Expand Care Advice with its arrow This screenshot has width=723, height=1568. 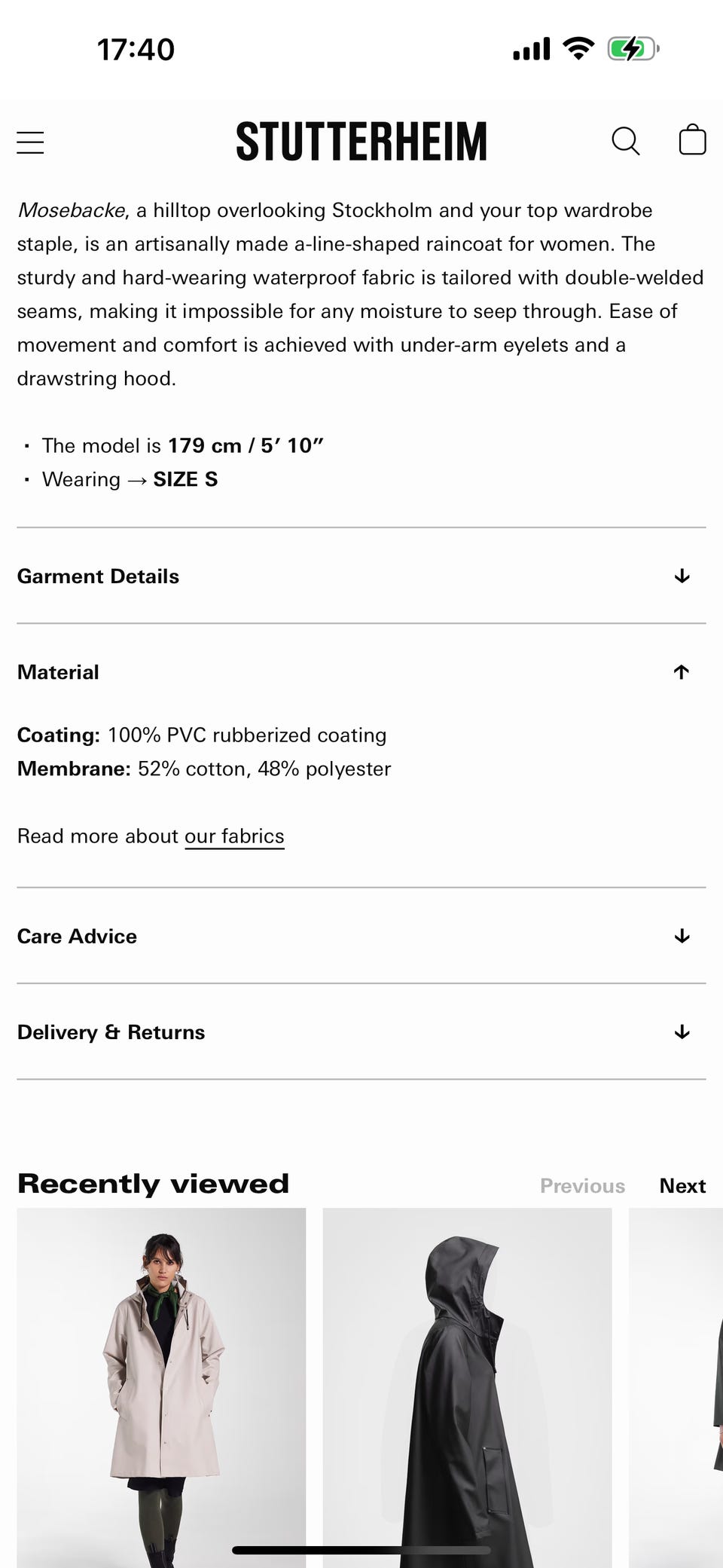point(682,936)
